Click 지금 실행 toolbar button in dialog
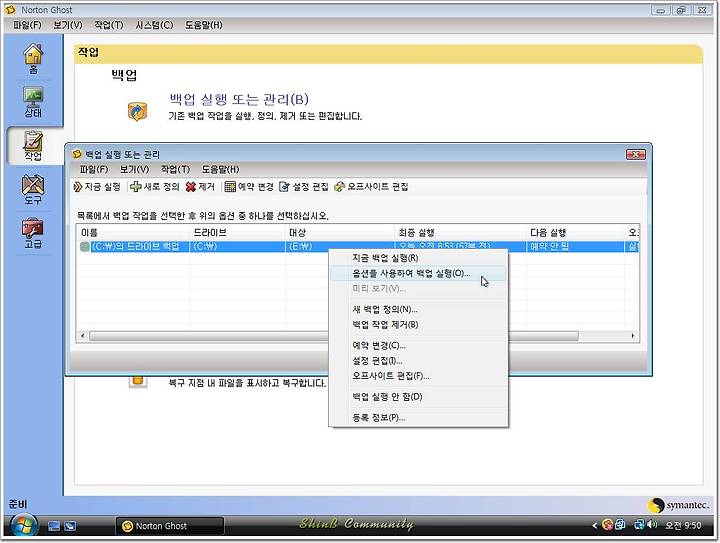720x543 pixels. (x=97, y=186)
